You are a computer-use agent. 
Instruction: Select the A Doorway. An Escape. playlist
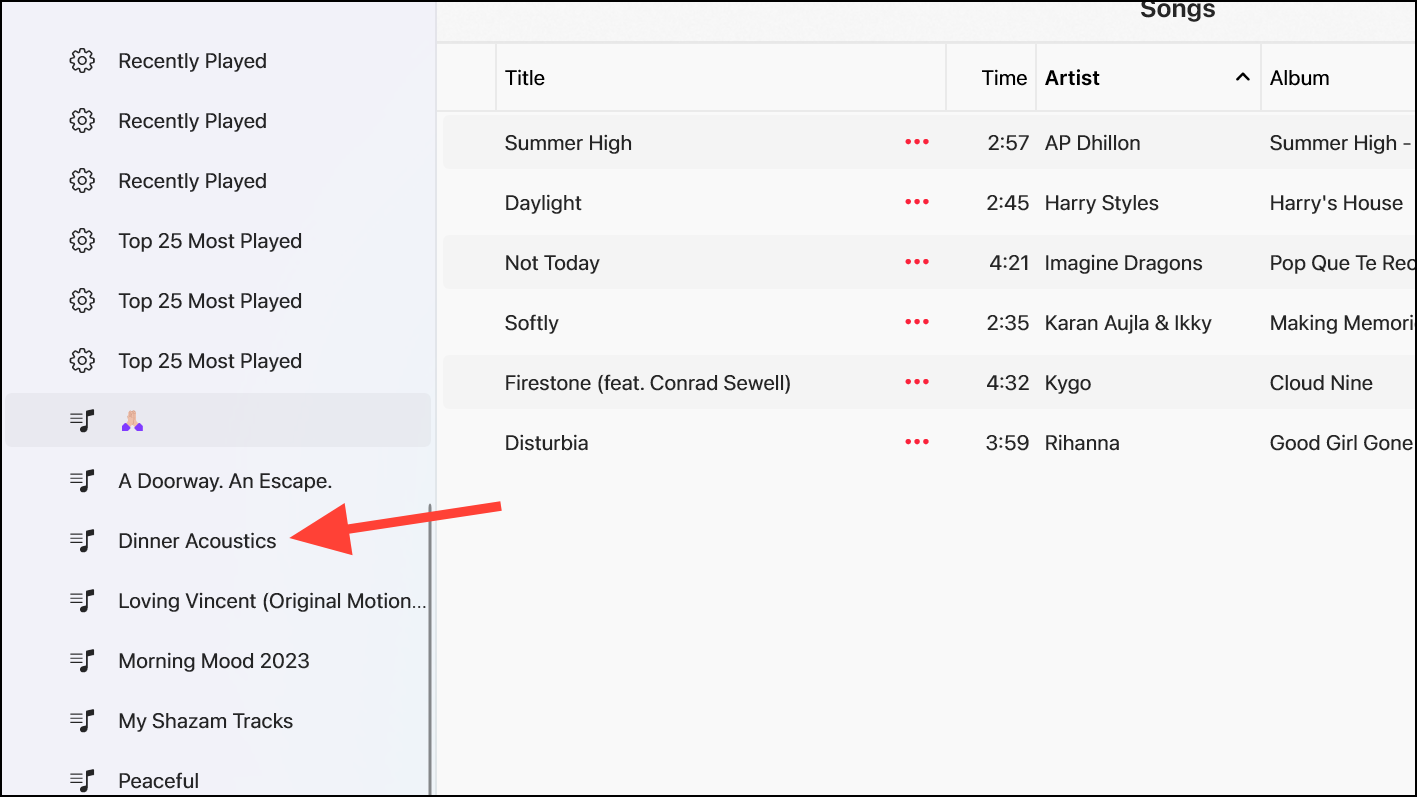225,480
